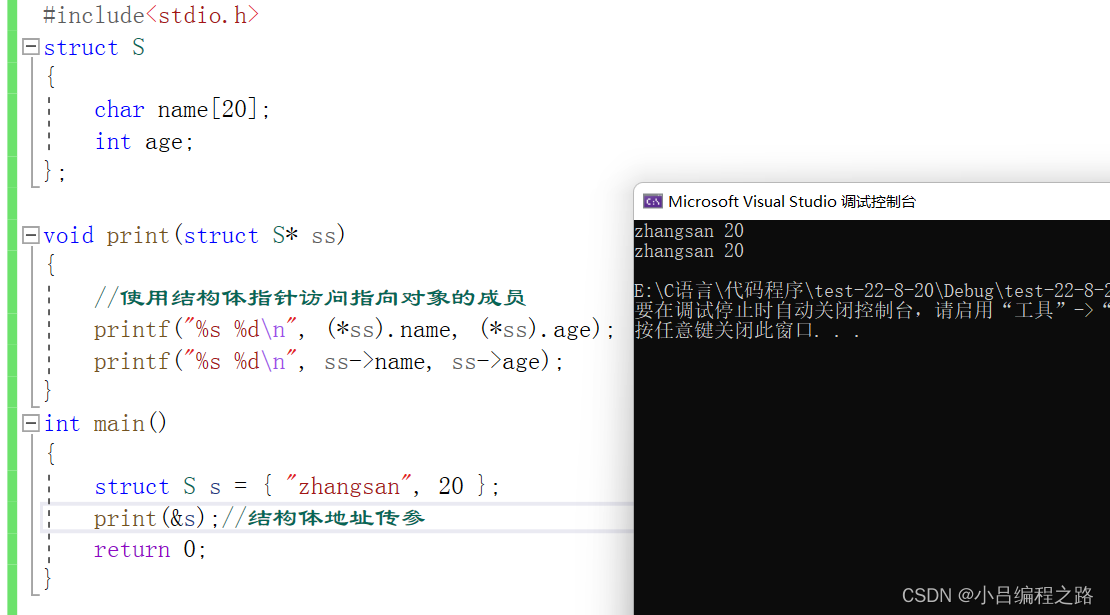This screenshot has height=615, width=1110.
Task: Click the comment 结构体地址传参
Action: (x=324, y=518)
